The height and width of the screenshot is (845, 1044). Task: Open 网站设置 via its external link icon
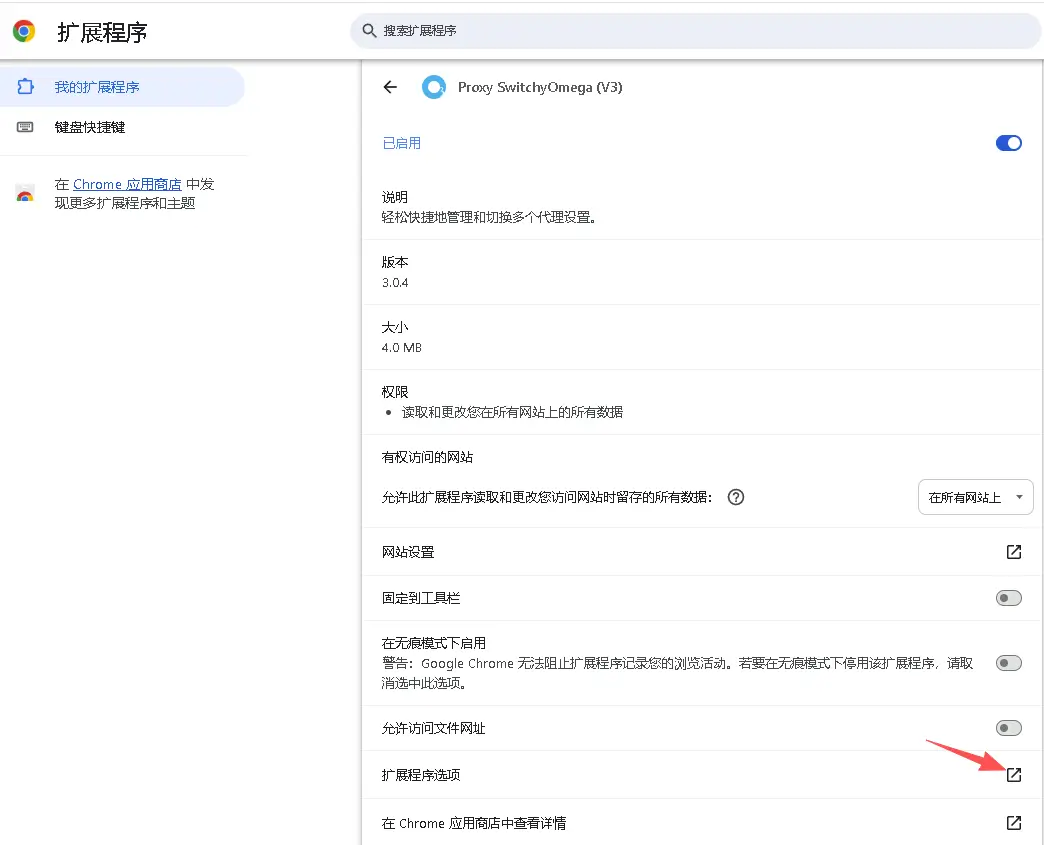(x=1013, y=551)
